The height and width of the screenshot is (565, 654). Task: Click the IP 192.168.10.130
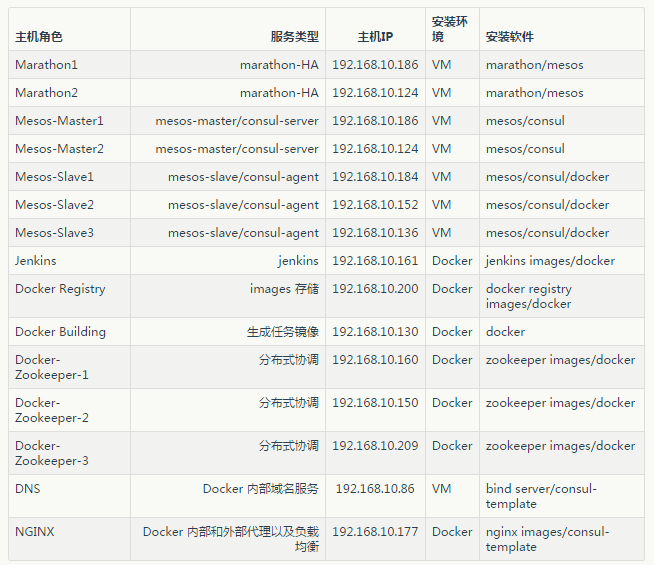pyautogui.click(x=375, y=332)
